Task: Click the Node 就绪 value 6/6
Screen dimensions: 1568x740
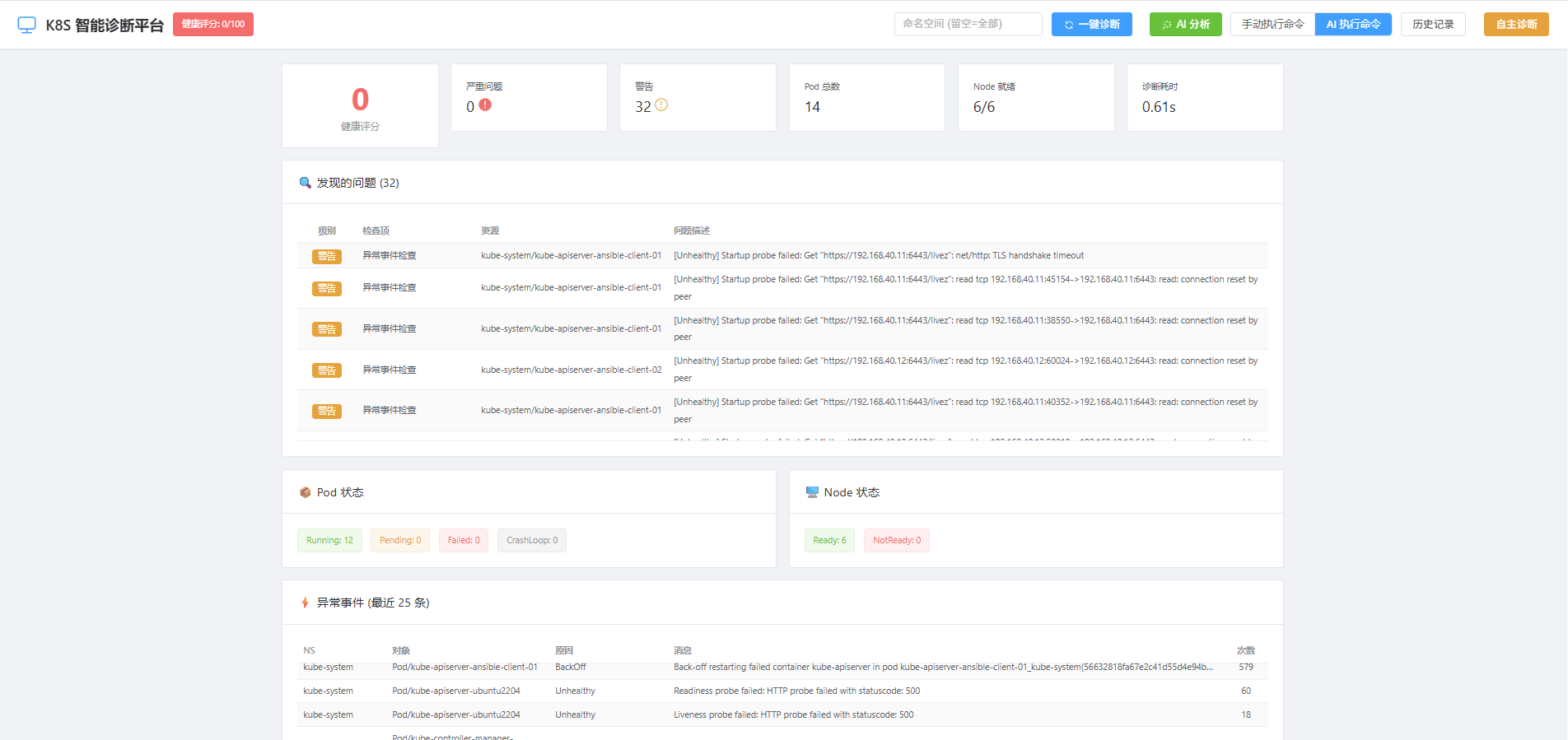Action: 984,107
